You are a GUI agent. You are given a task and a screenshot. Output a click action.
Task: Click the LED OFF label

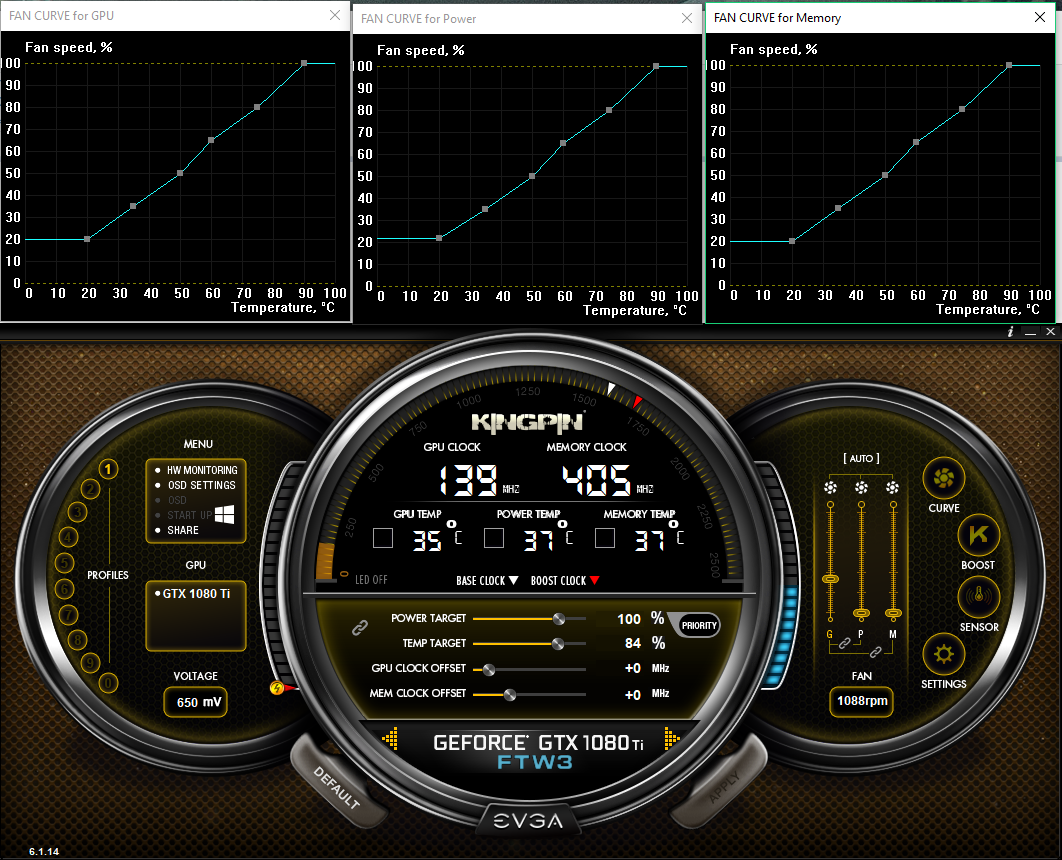tap(371, 580)
